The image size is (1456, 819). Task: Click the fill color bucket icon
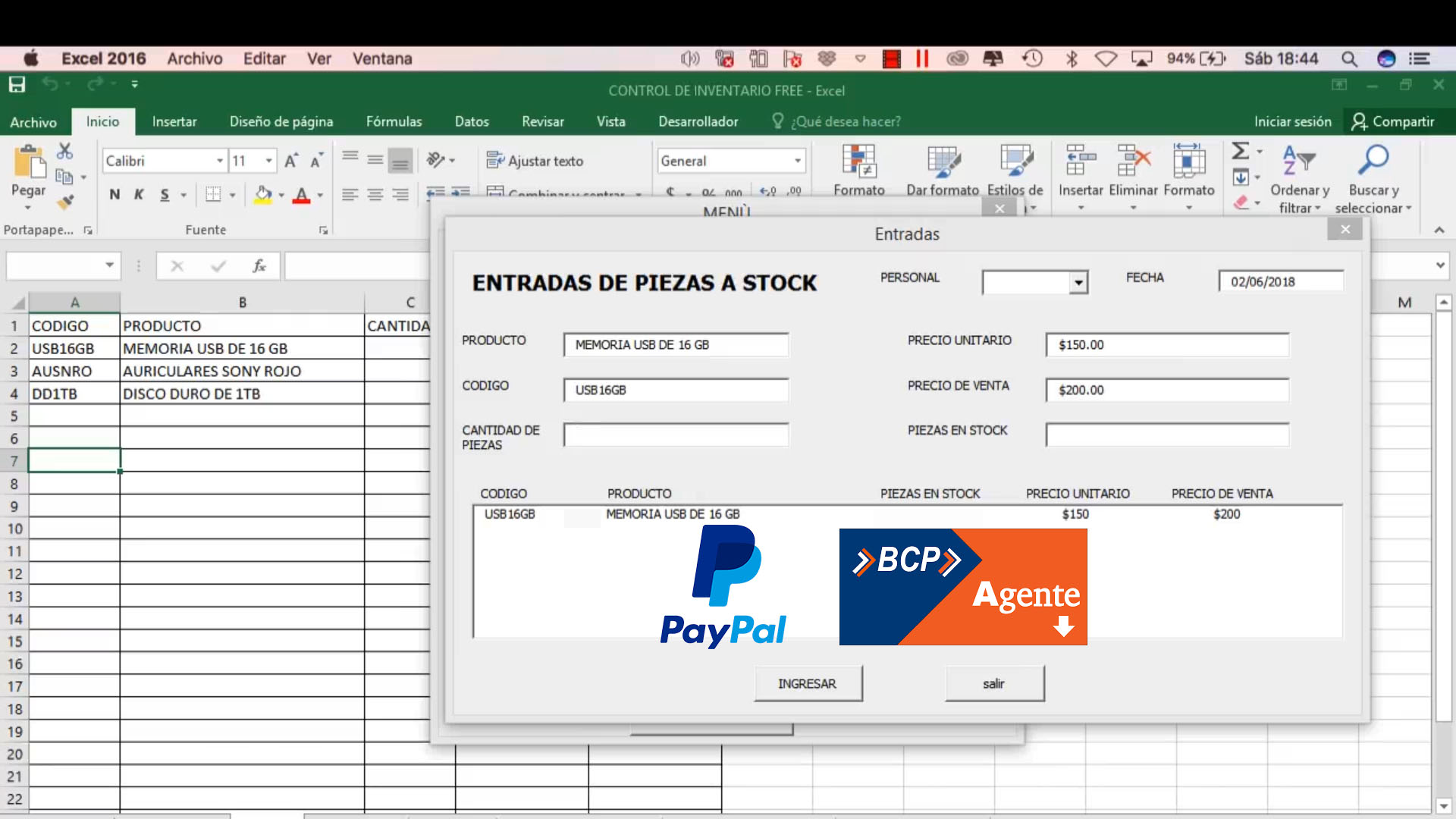(263, 195)
